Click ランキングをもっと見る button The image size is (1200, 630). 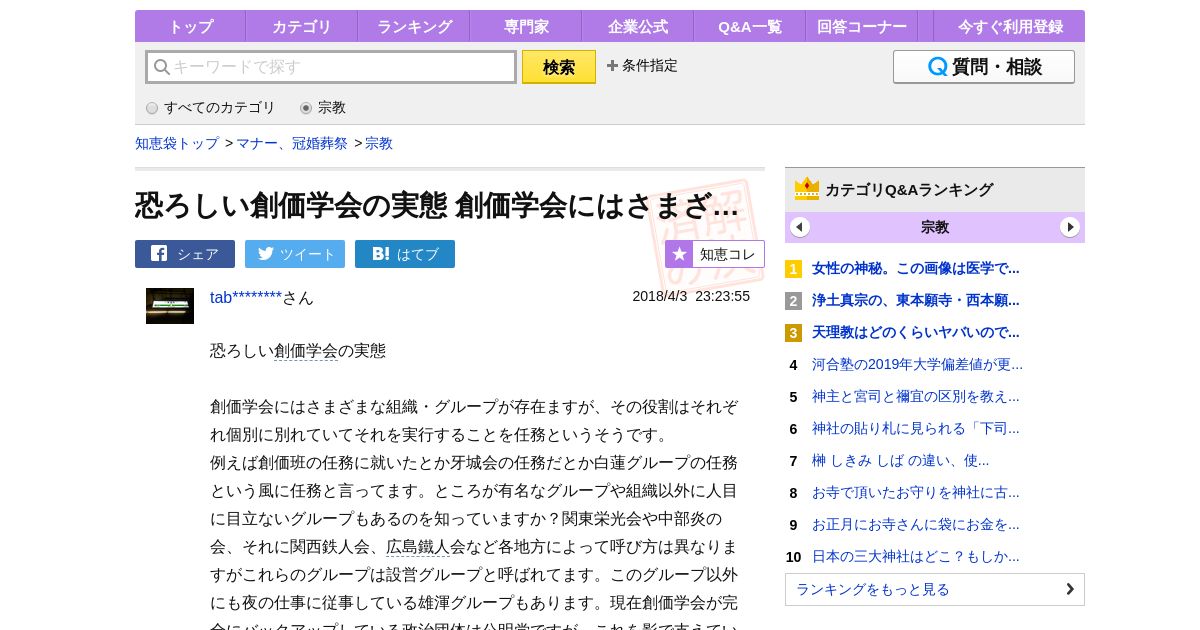(935, 589)
